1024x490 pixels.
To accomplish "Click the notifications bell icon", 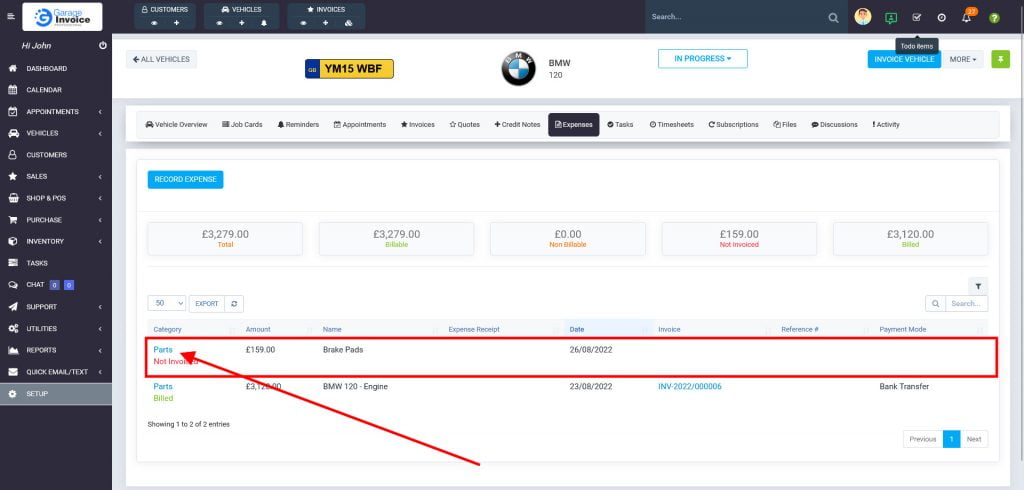I will tap(966, 18).
